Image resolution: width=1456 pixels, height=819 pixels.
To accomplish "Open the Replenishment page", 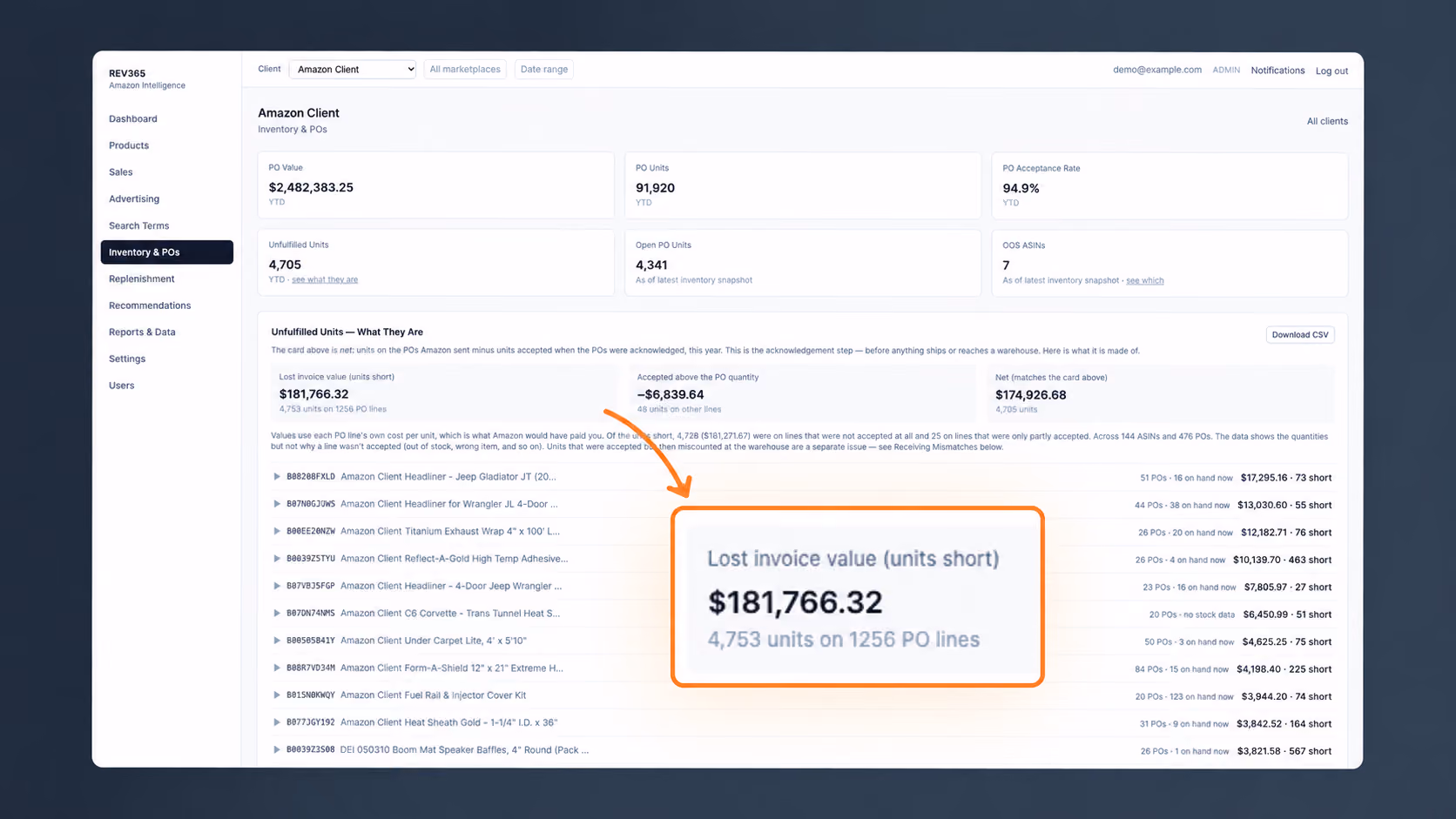I will (x=142, y=279).
